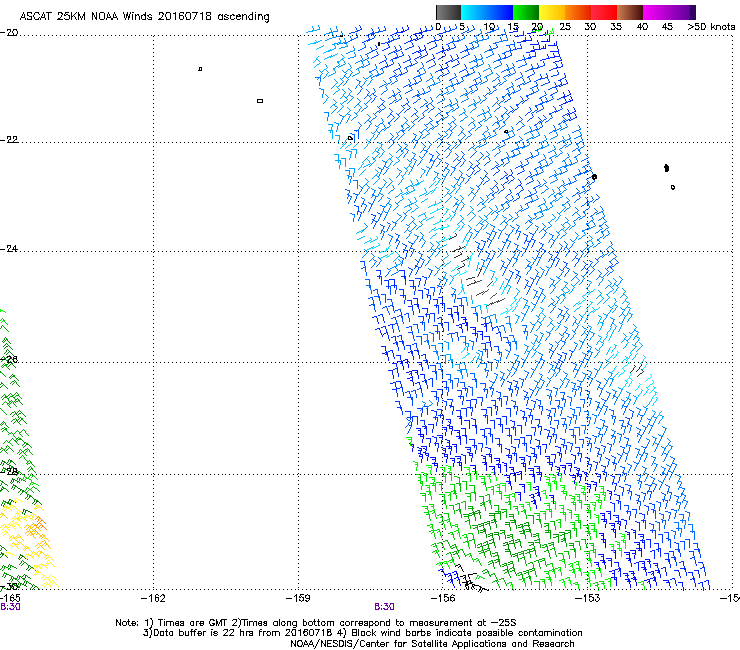Viewport: 740px width, 650px height.
Task: Select the note line about black wind barbs
Action: (362, 633)
